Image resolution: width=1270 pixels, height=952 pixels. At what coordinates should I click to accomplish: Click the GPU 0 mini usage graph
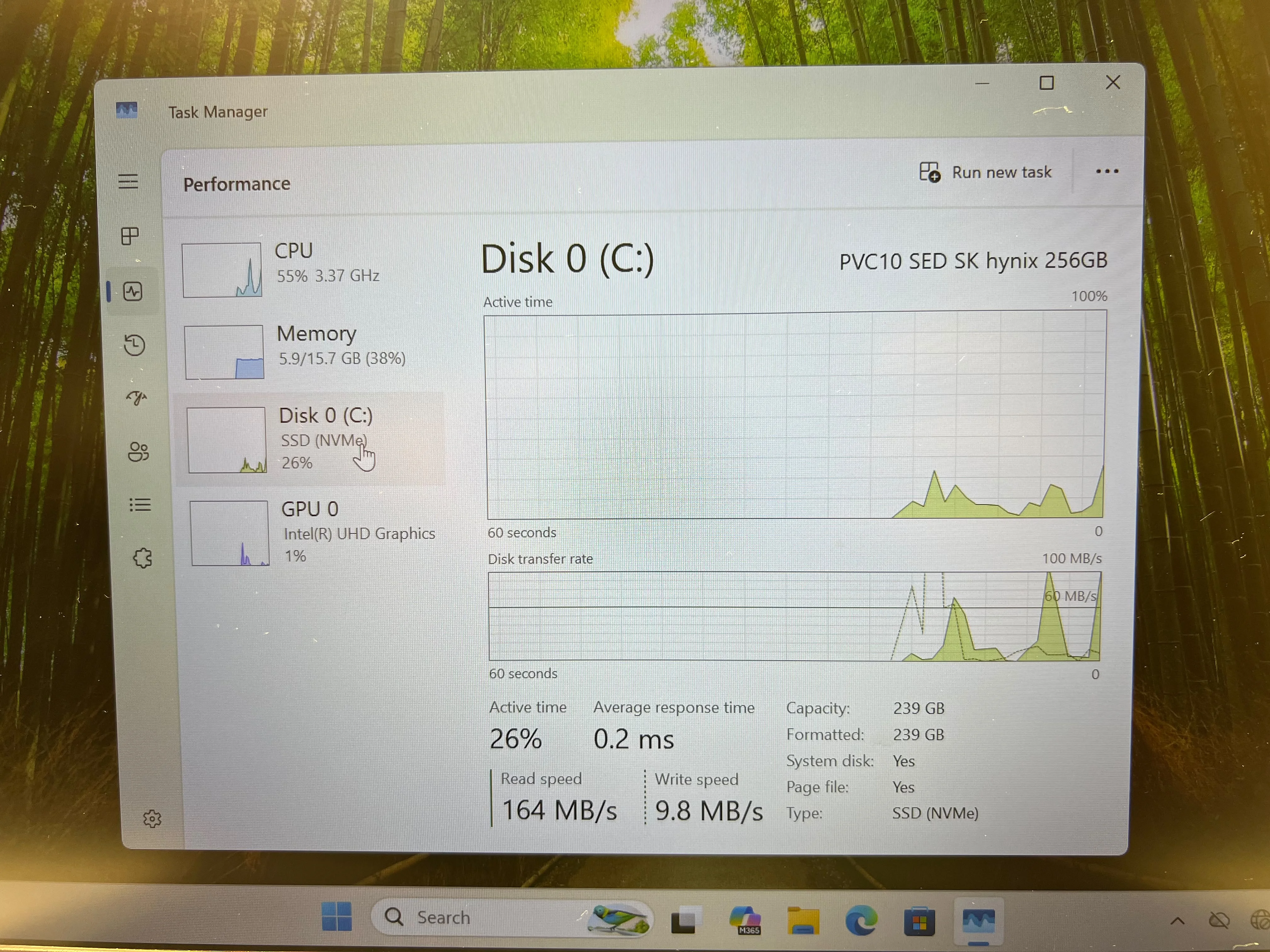[x=230, y=533]
